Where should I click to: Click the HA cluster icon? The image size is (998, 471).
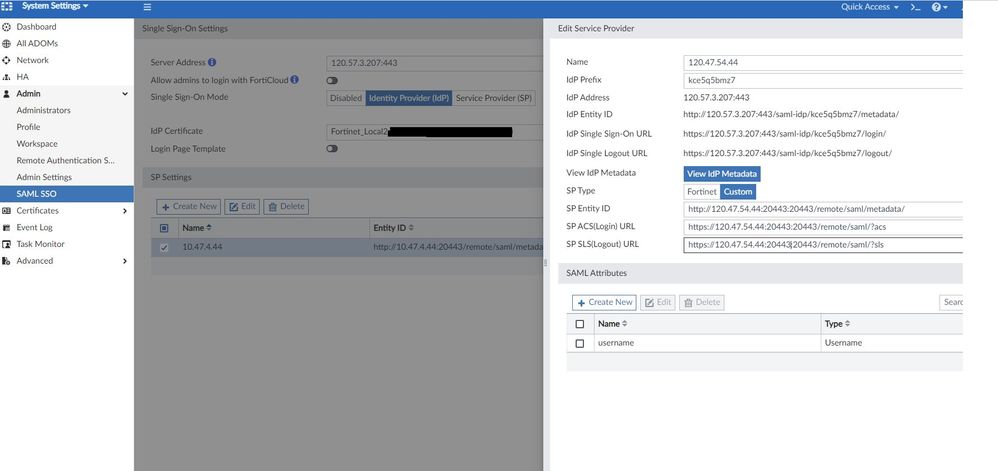point(7,76)
